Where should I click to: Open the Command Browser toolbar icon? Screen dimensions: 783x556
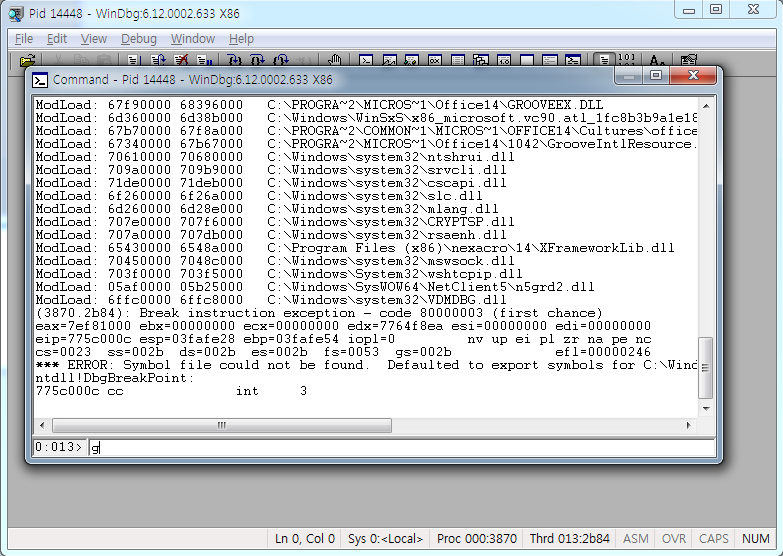(x=573, y=60)
